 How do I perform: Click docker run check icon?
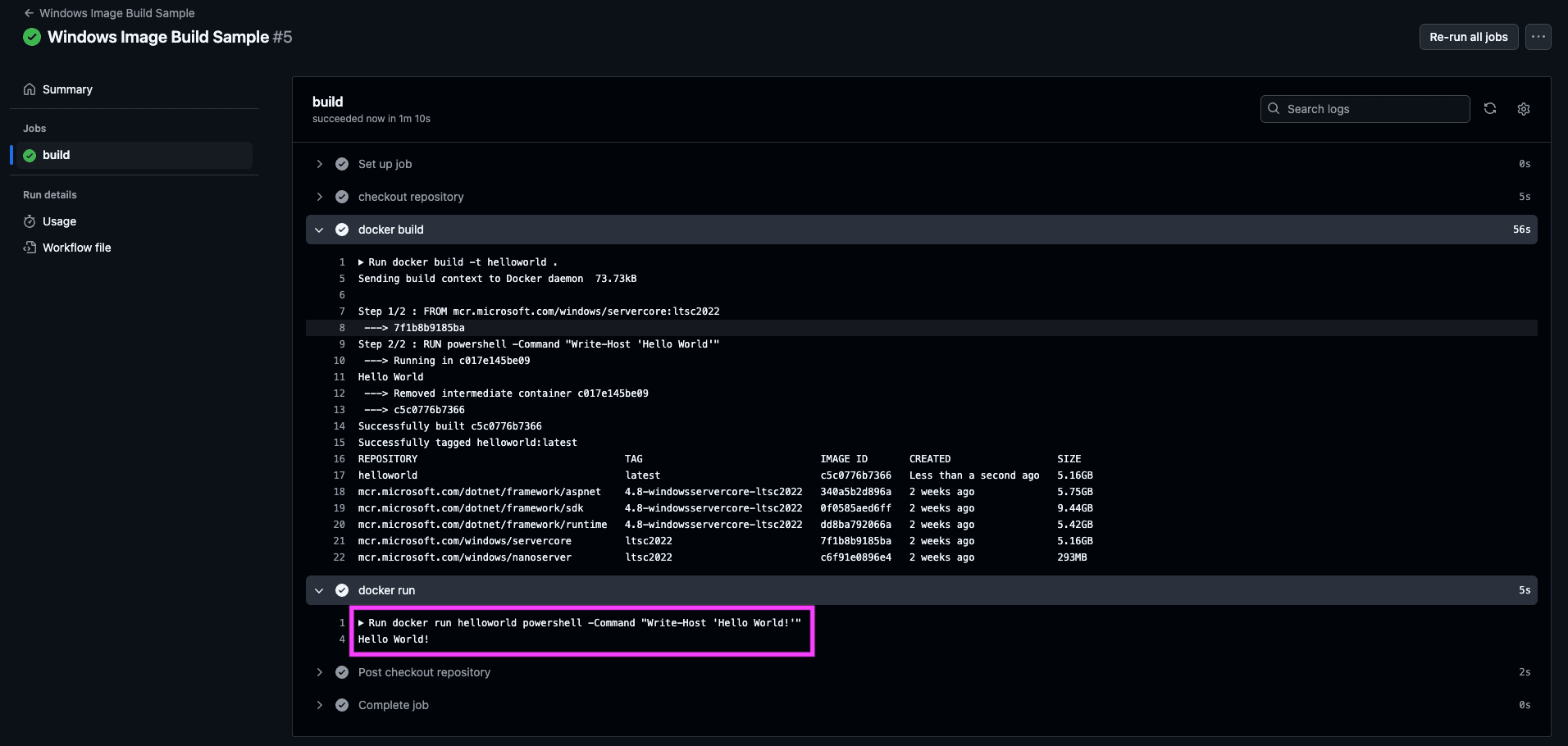[x=342, y=590]
